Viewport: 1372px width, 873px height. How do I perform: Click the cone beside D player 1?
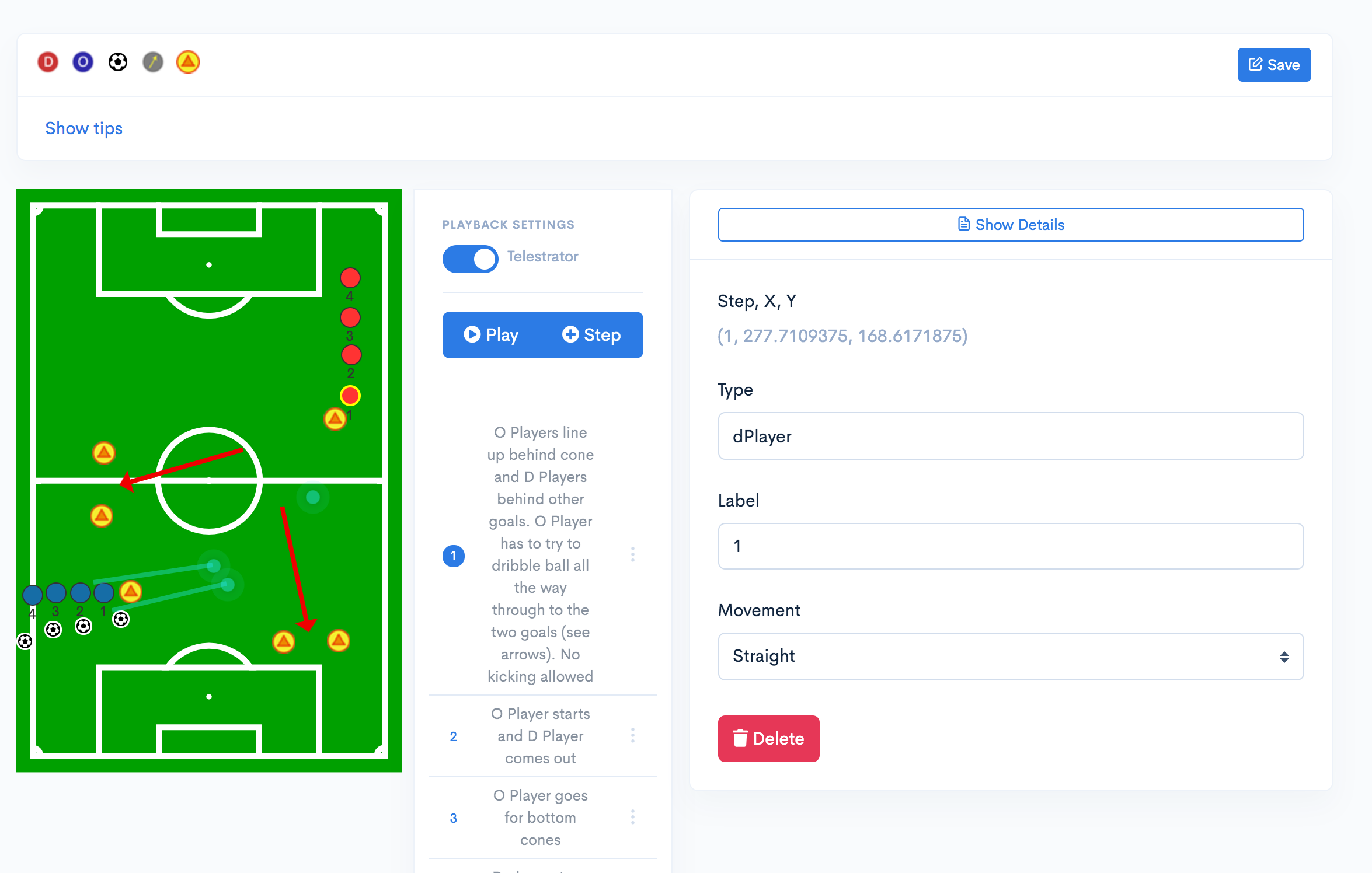335,418
